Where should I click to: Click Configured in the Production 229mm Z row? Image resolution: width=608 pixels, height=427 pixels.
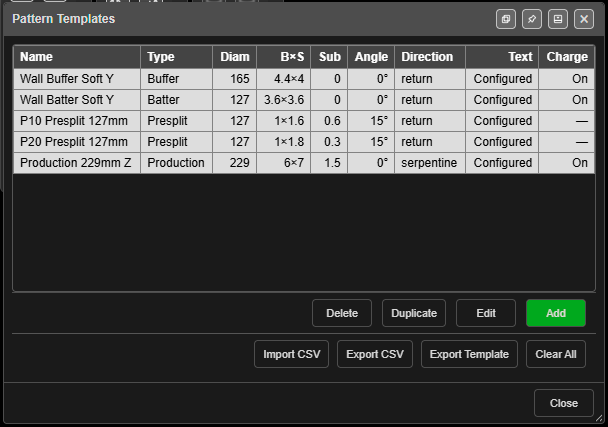click(x=502, y=163)
